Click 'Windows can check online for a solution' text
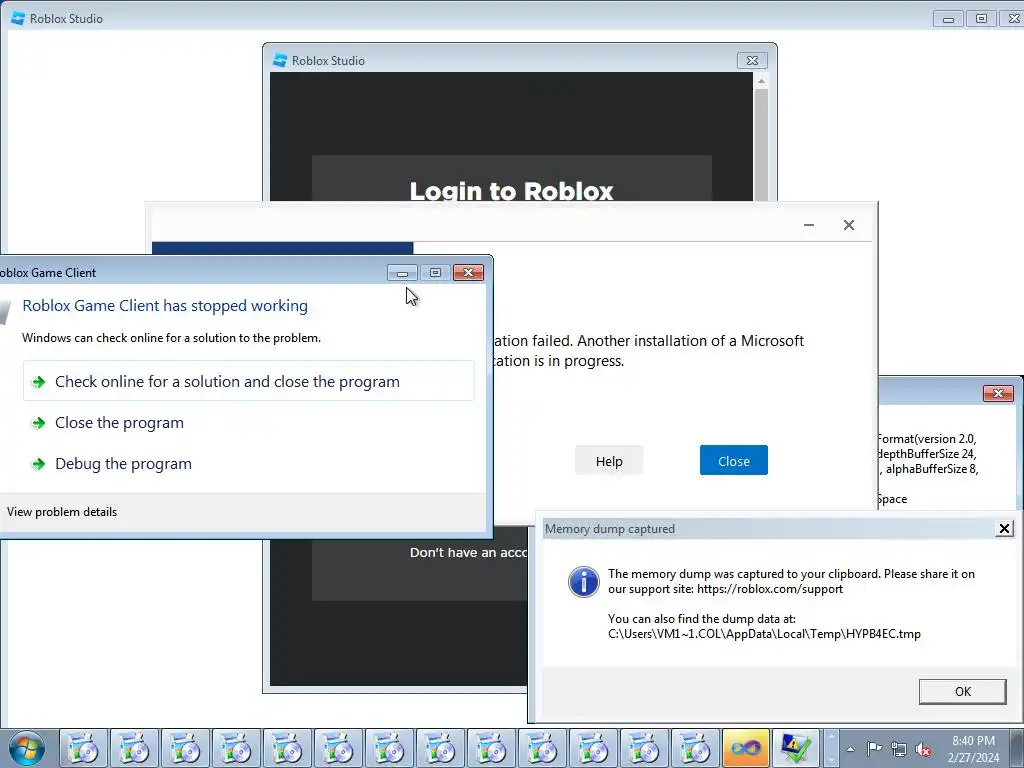 pyautogui.click(x=171, y=338)
